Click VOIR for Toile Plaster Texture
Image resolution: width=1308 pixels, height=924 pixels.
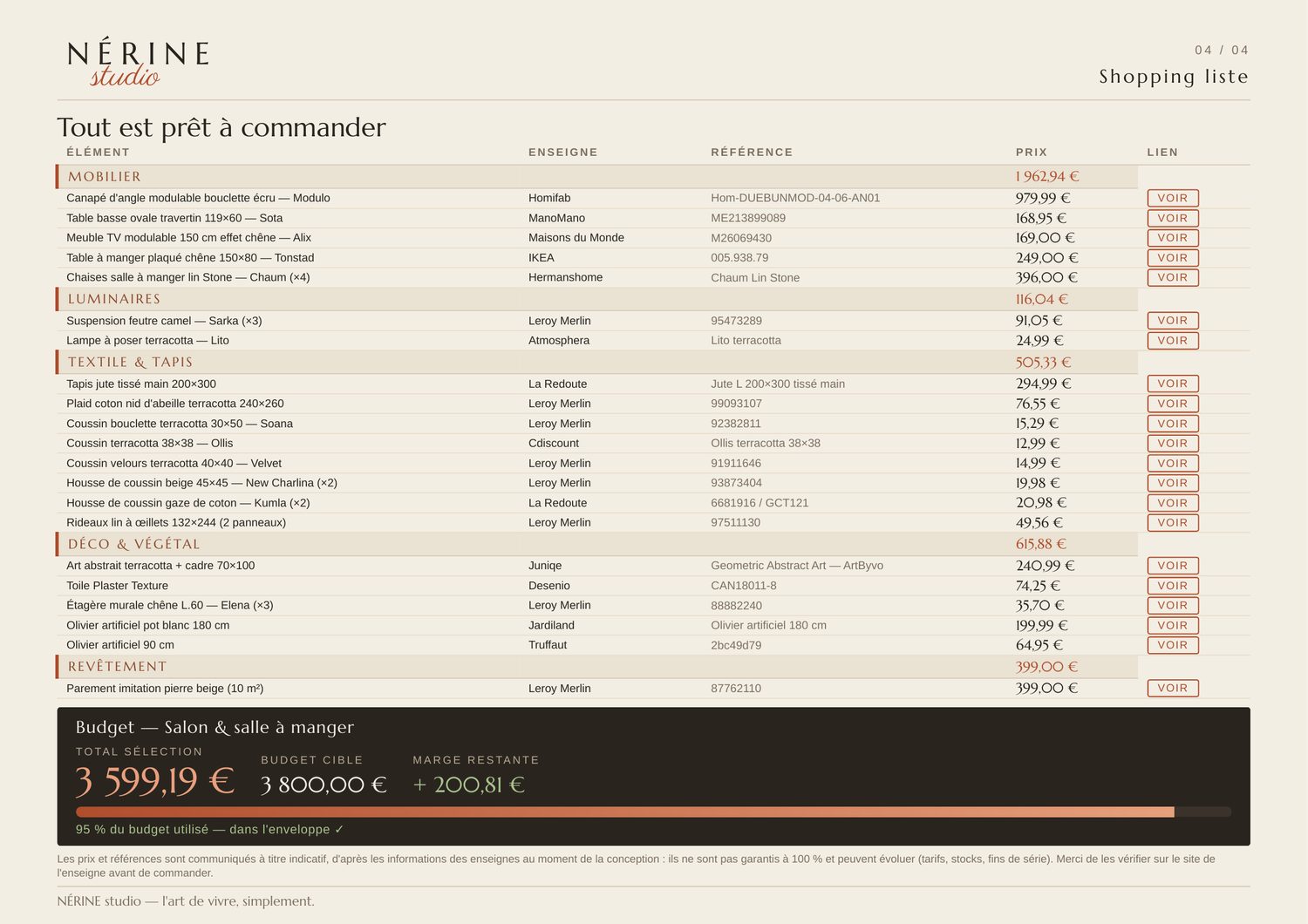click(1173, 586)
